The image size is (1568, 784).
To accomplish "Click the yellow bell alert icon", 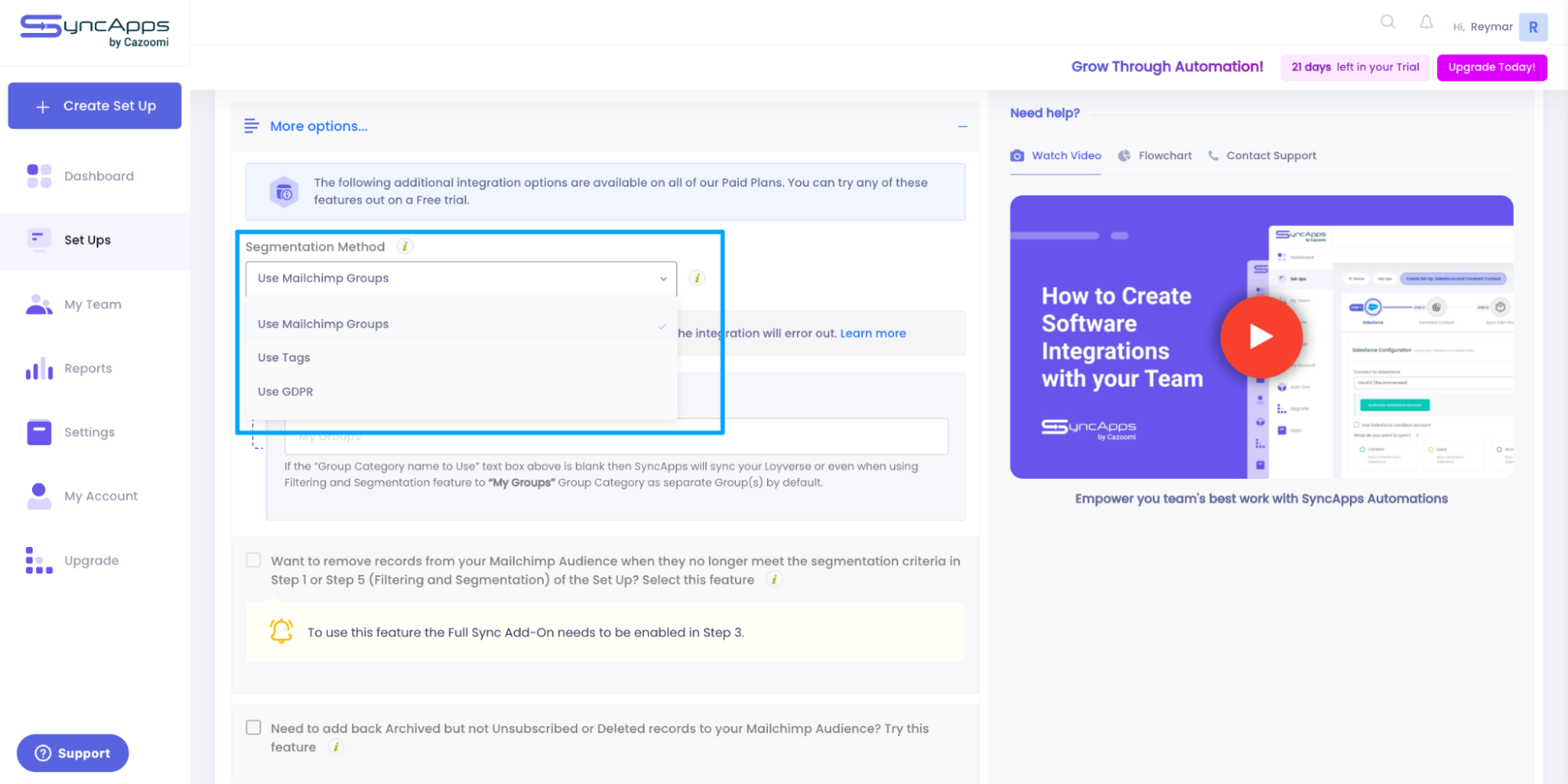I will 281,631.
